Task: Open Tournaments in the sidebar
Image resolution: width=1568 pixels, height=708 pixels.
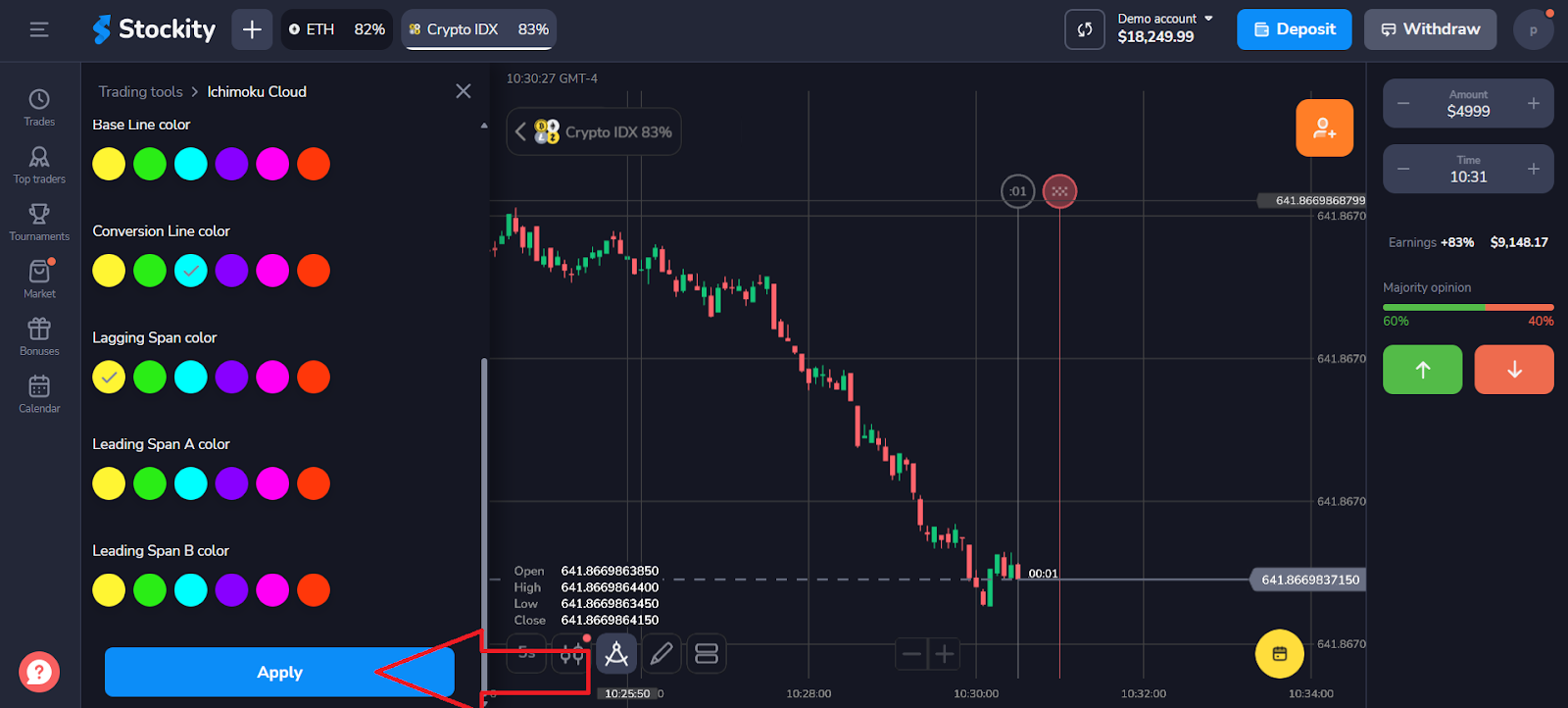Action: (39, 223)
